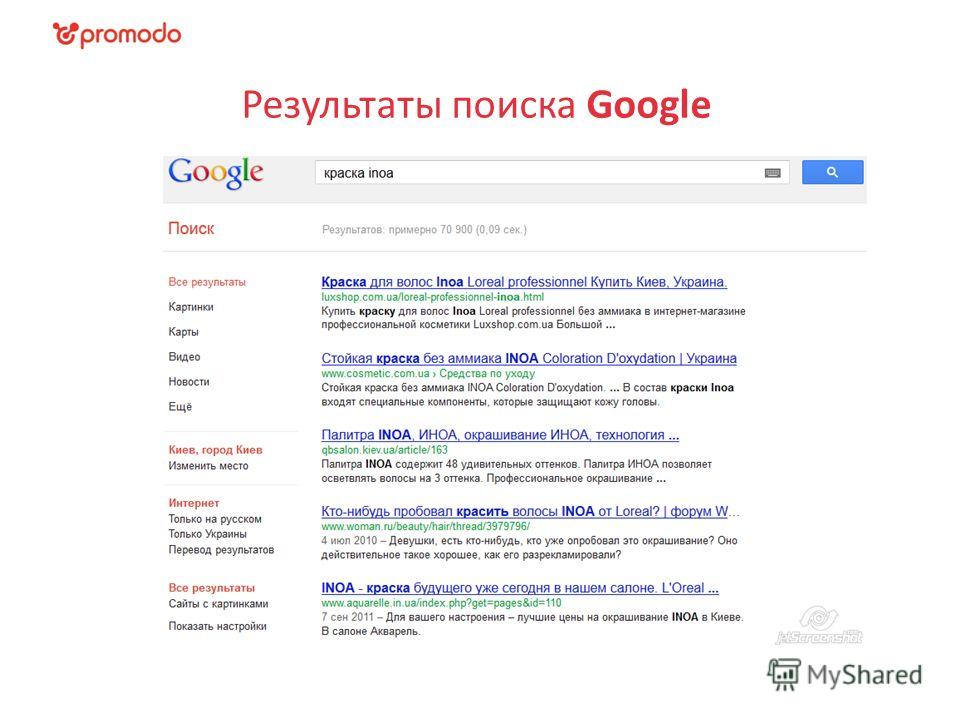960x720 pixels.
Task: Switch to 'Картинки' search category
Action: pyautogui.click(x=191, y=307)
